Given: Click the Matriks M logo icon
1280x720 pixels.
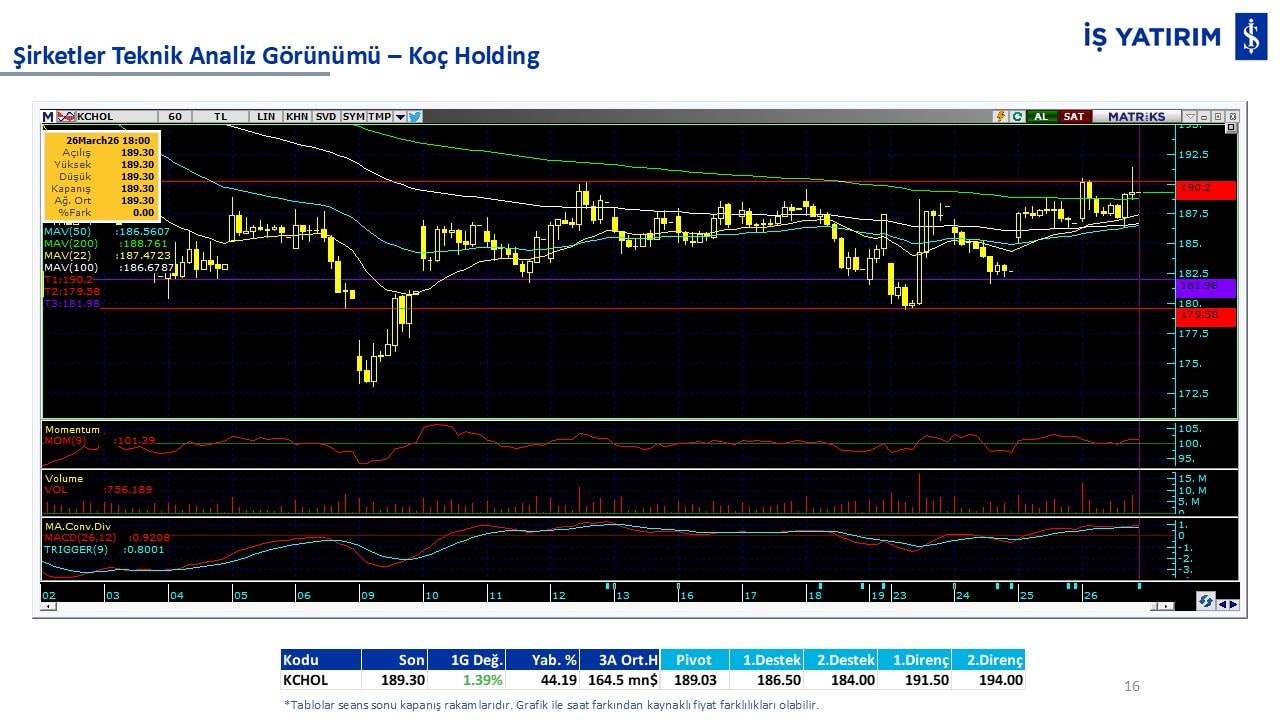Looking at the screenshot, I should (47, 117).
